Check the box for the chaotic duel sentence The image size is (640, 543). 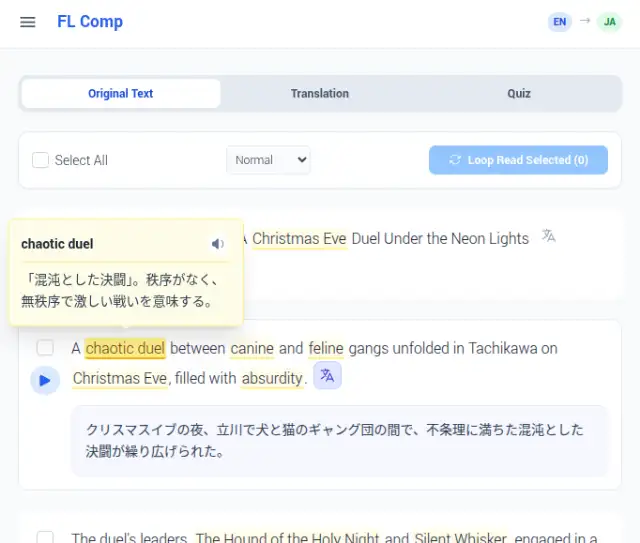(45, 347)
